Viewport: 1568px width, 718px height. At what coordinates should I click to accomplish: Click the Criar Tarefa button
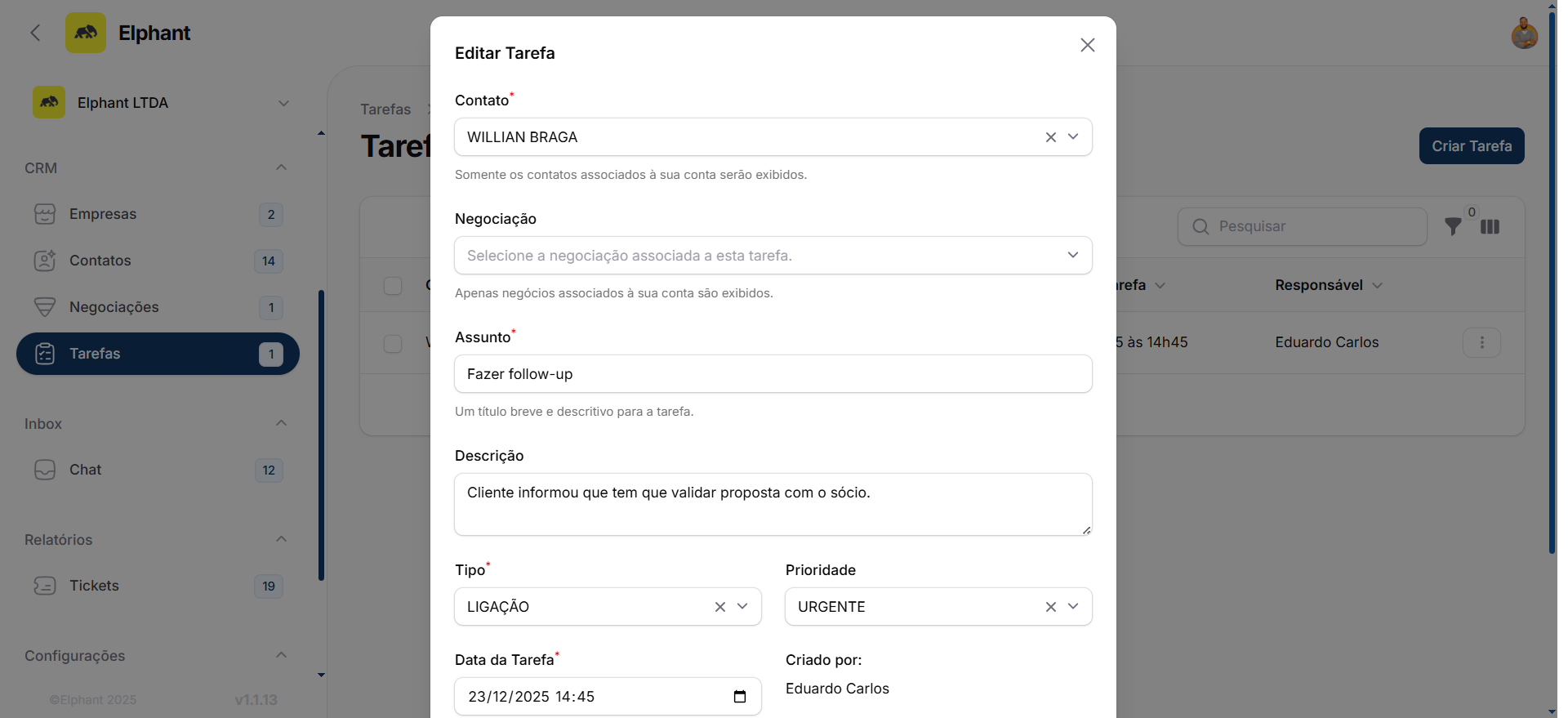[1470, 145]
